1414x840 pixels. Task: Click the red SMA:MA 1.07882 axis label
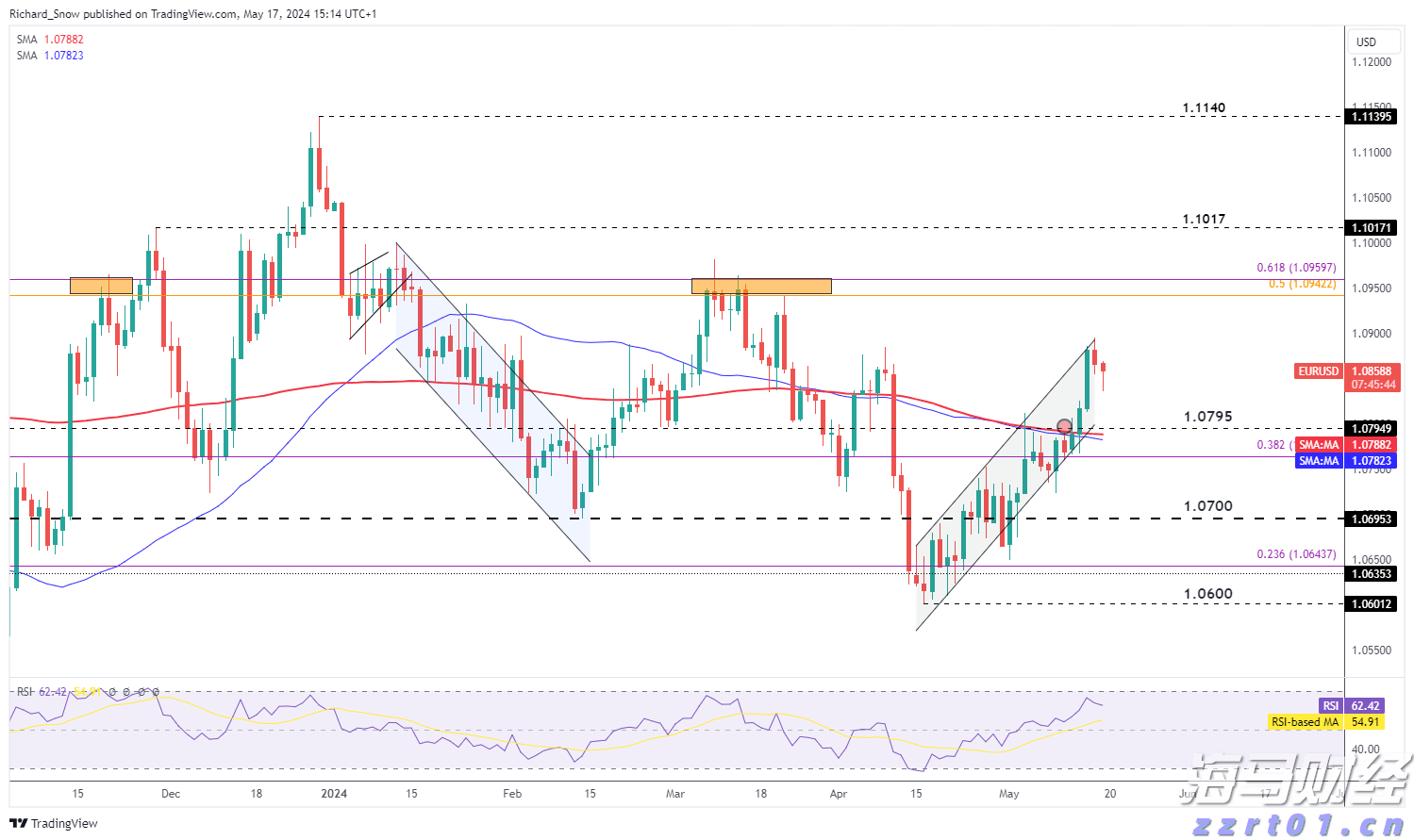[1319, 445]
